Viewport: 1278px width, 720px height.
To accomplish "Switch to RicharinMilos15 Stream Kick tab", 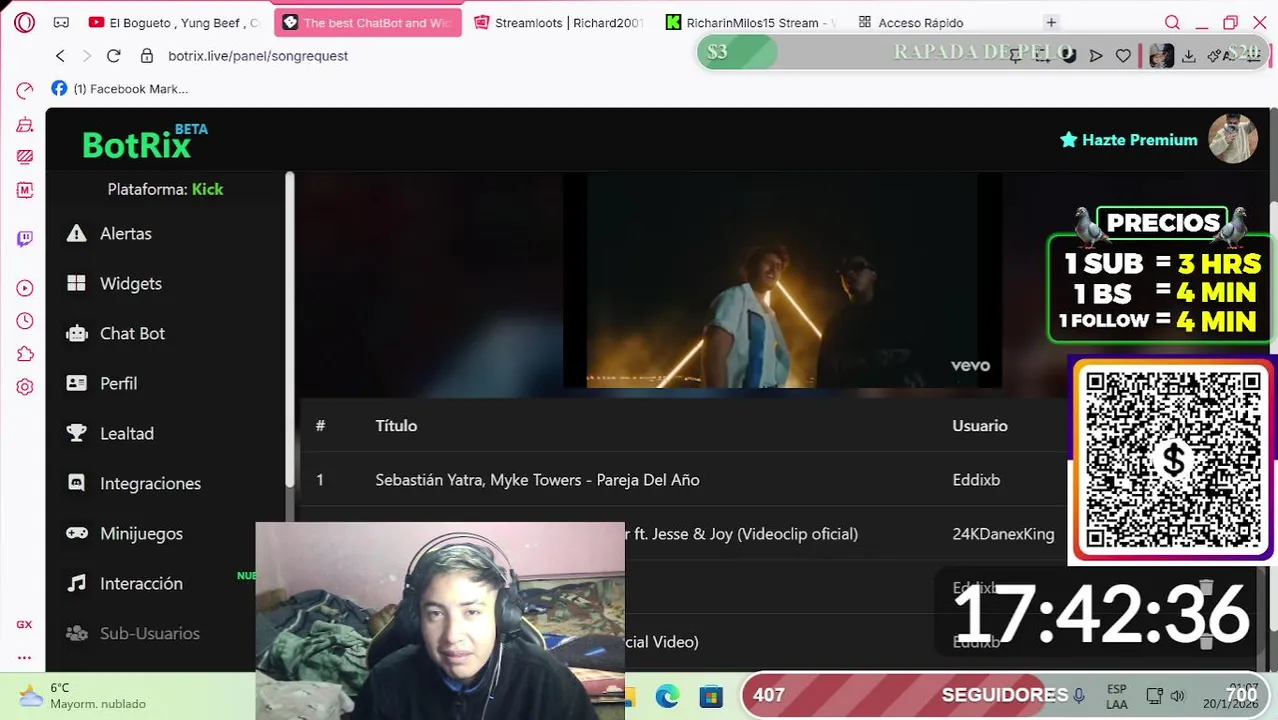I will point(751,22).
